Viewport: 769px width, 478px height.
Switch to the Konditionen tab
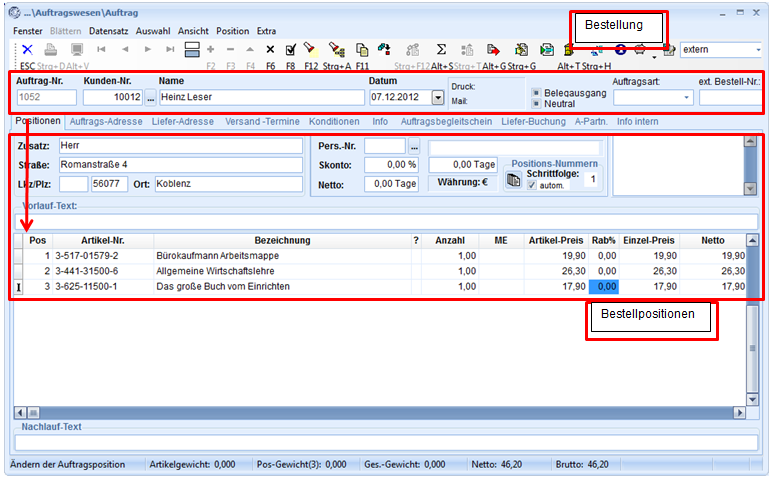334,122
